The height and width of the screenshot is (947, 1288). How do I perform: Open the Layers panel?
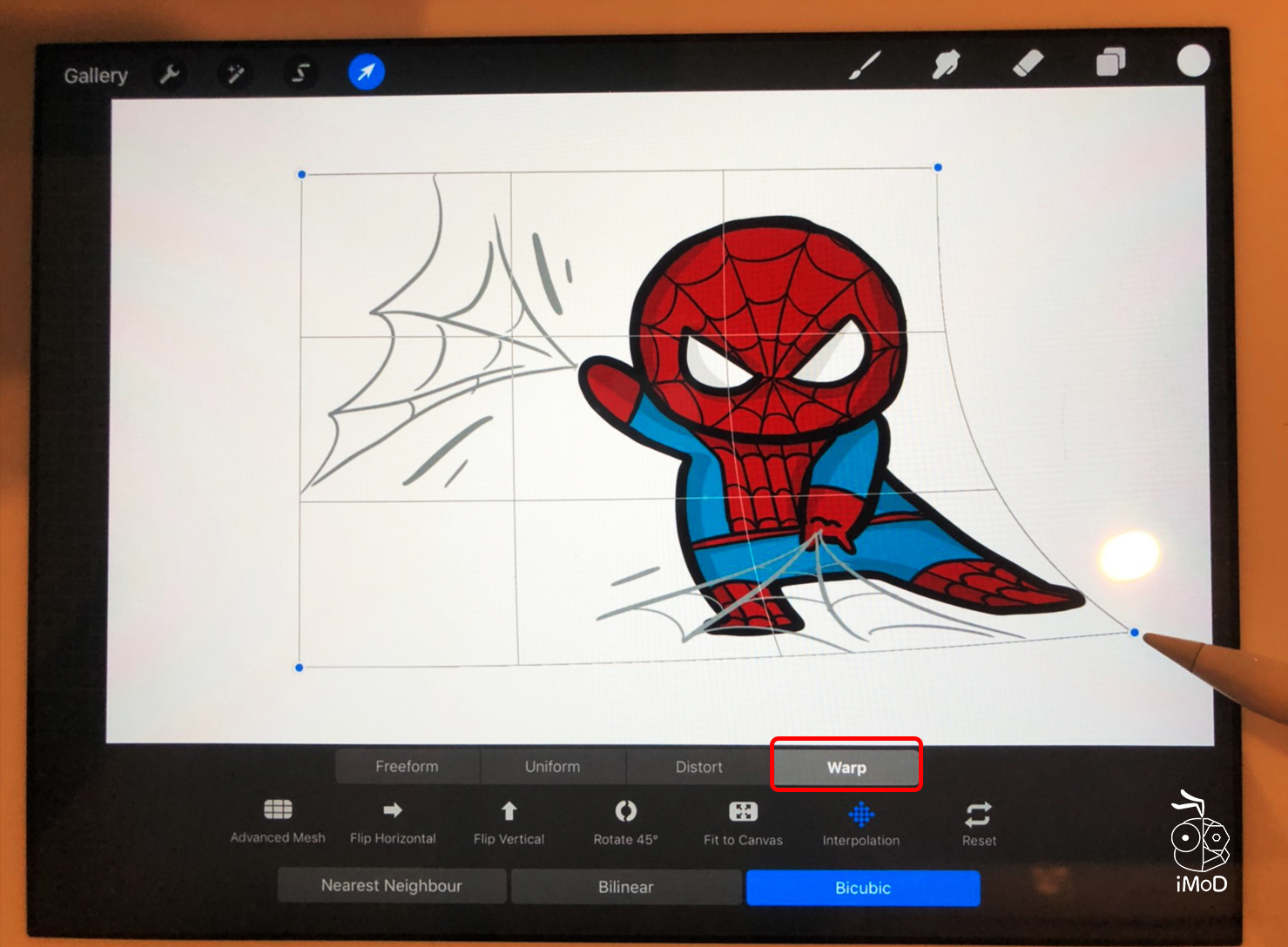tap(1110, 63)
